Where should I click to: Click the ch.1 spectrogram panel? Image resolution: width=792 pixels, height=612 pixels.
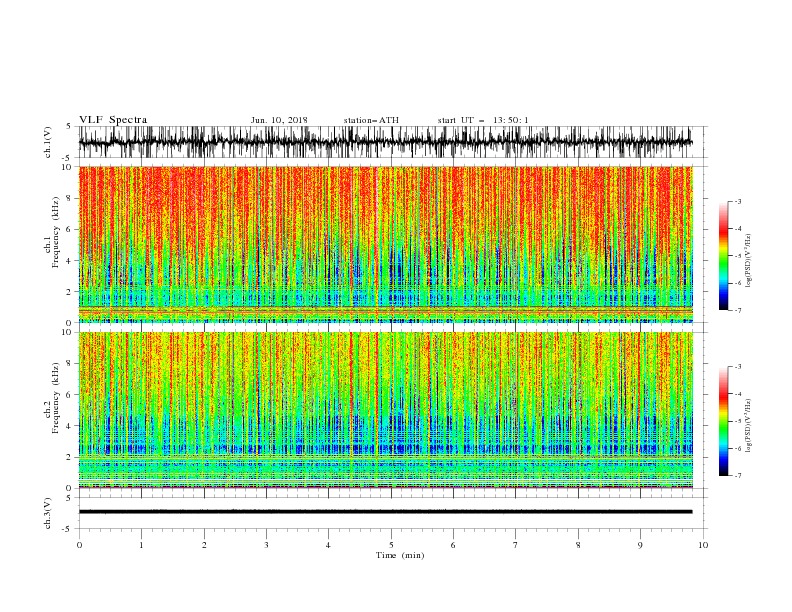386,244
